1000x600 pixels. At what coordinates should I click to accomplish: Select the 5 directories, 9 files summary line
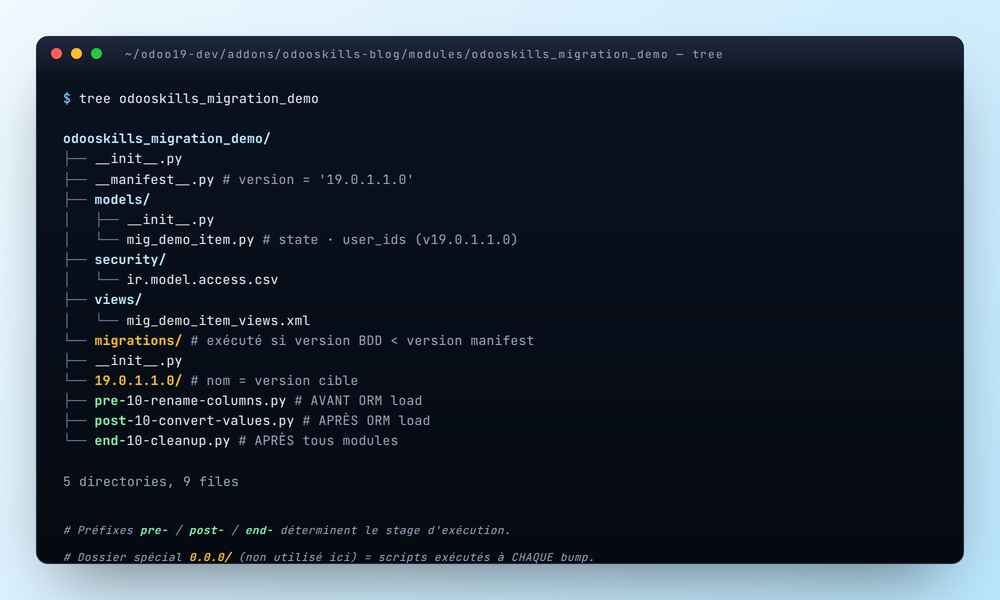pyautogui.click(x=150, y=481)
